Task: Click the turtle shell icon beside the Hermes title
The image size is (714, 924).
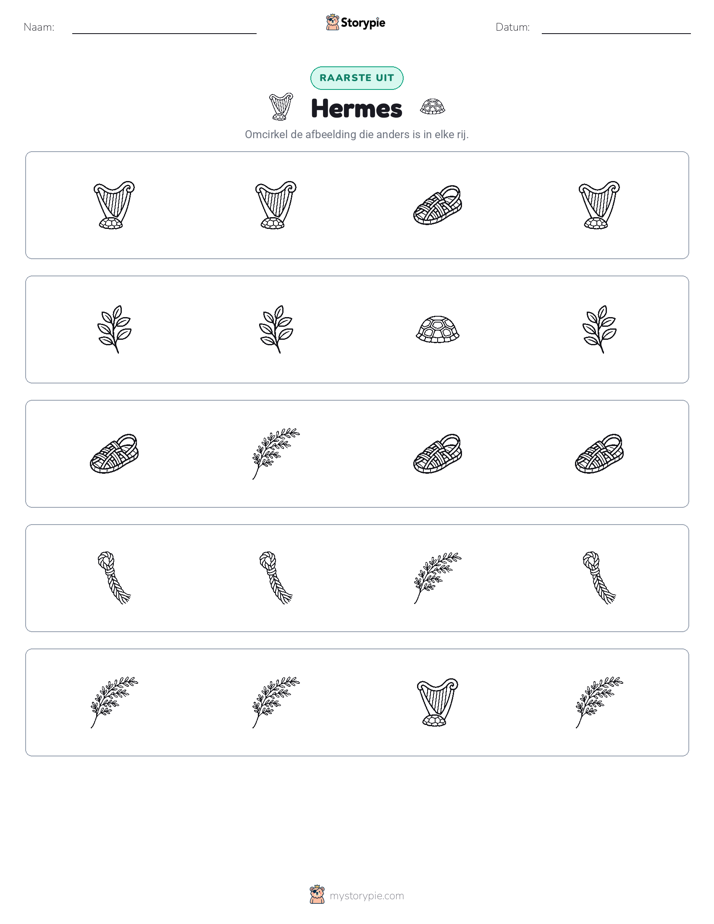Action: point(433,107)
